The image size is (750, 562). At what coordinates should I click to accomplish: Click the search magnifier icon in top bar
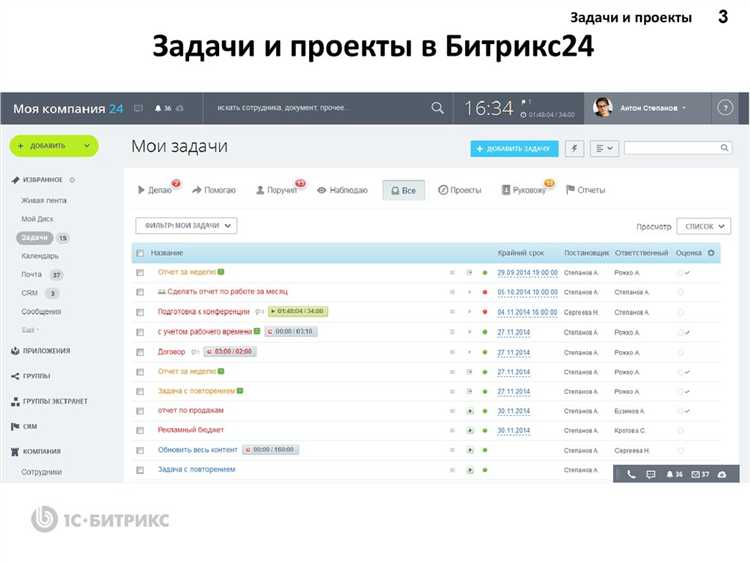coord(437,108)
